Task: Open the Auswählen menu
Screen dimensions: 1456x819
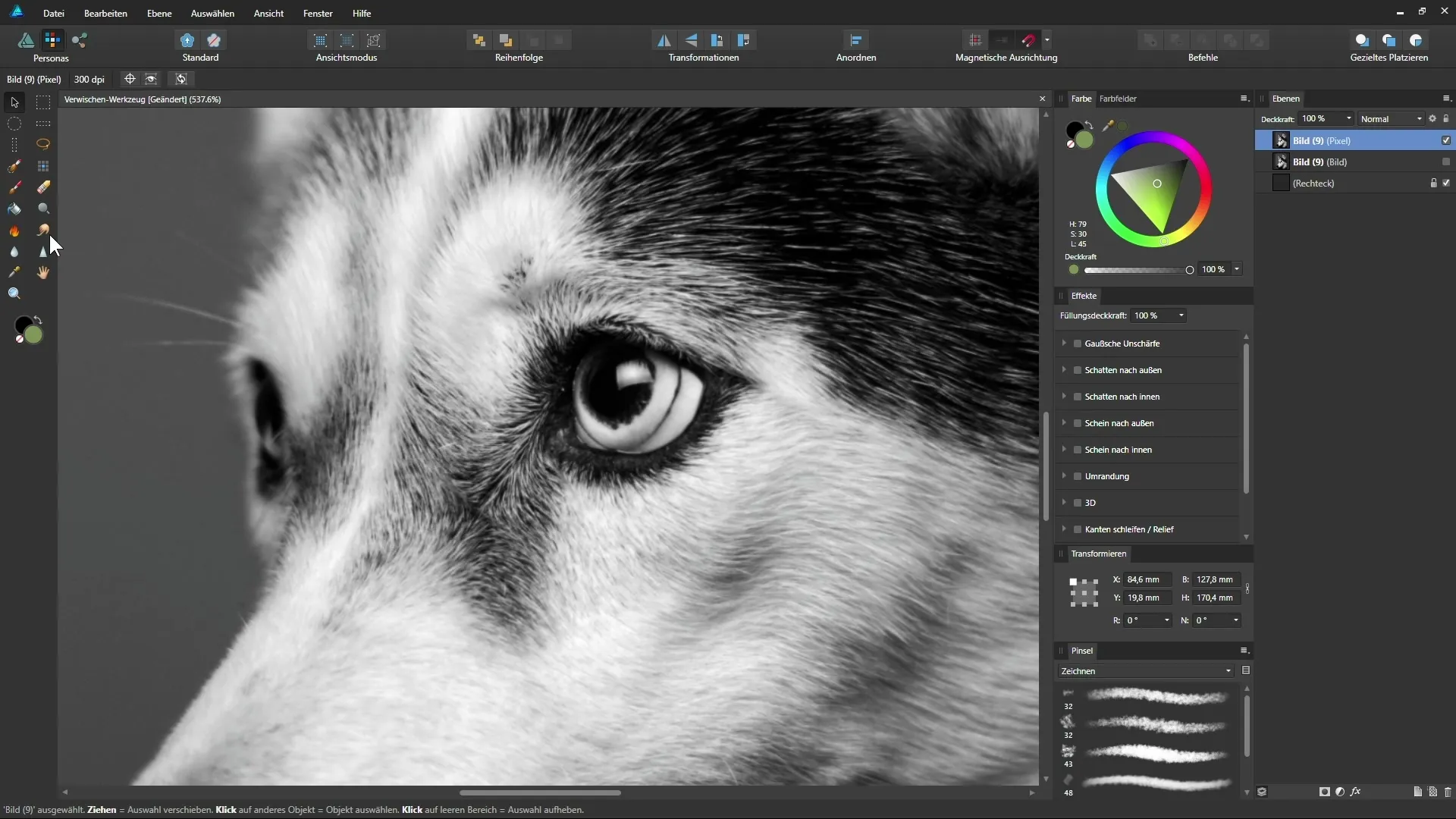Action: pos(212,14)
